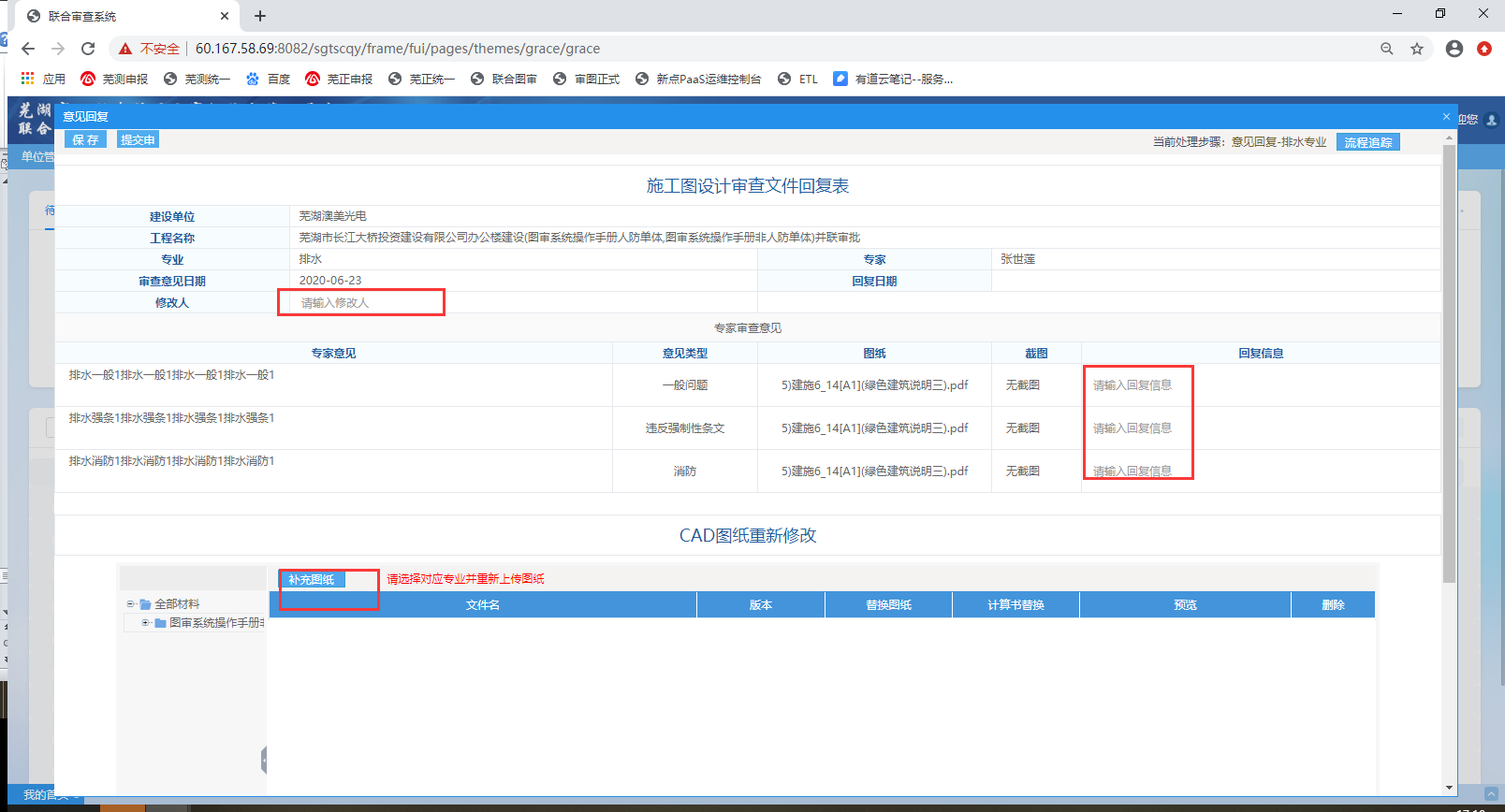
Task: Click the user avatar icon in header
Action: click(1492, 120)
